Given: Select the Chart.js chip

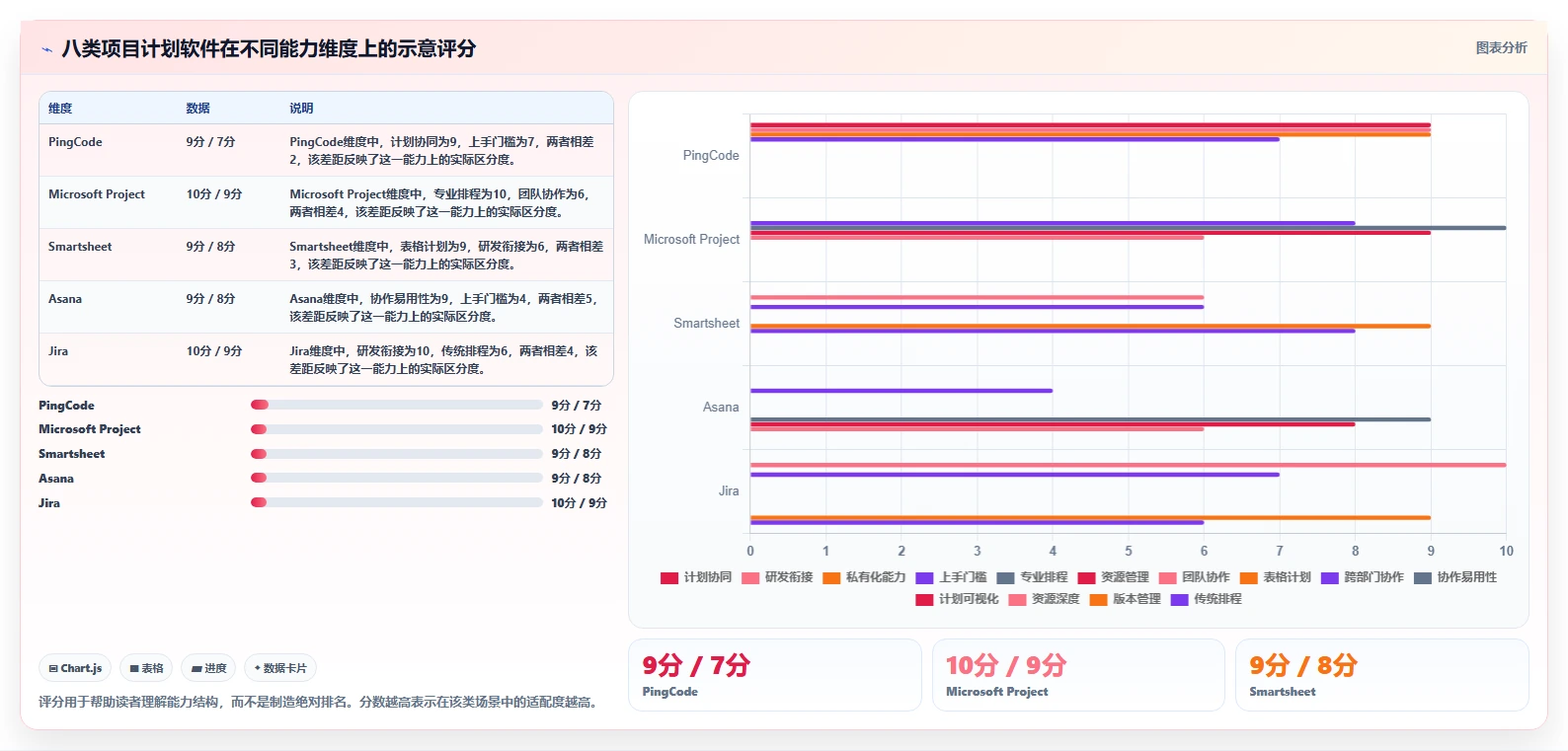Looking at the screenshot, I should click(75, 668).
